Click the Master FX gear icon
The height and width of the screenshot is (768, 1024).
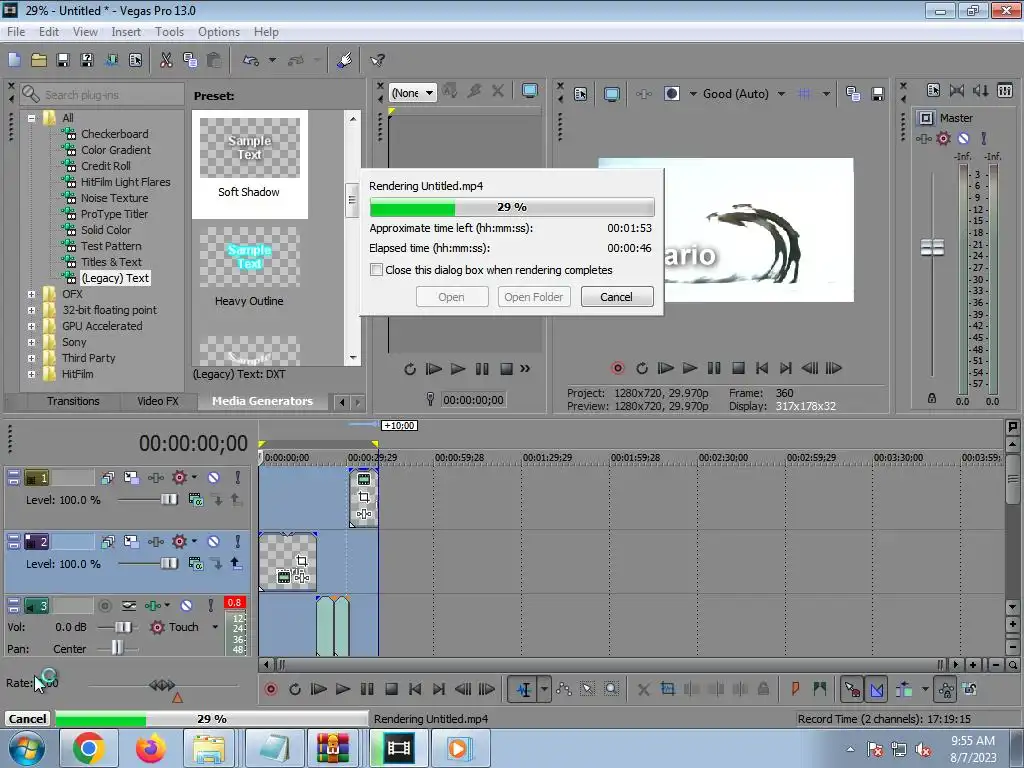tap(943, 138)
